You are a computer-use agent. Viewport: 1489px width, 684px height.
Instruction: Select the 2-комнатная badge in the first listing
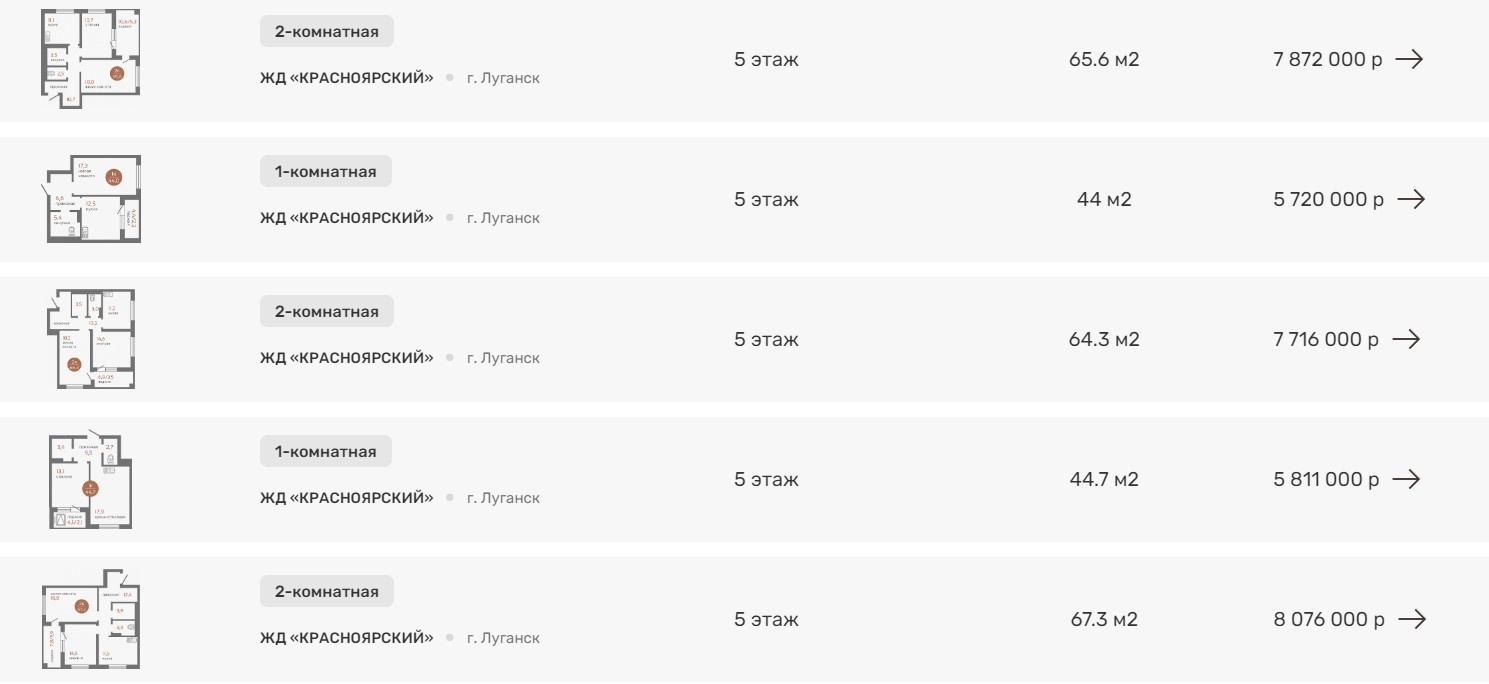(x=327, y=32)
